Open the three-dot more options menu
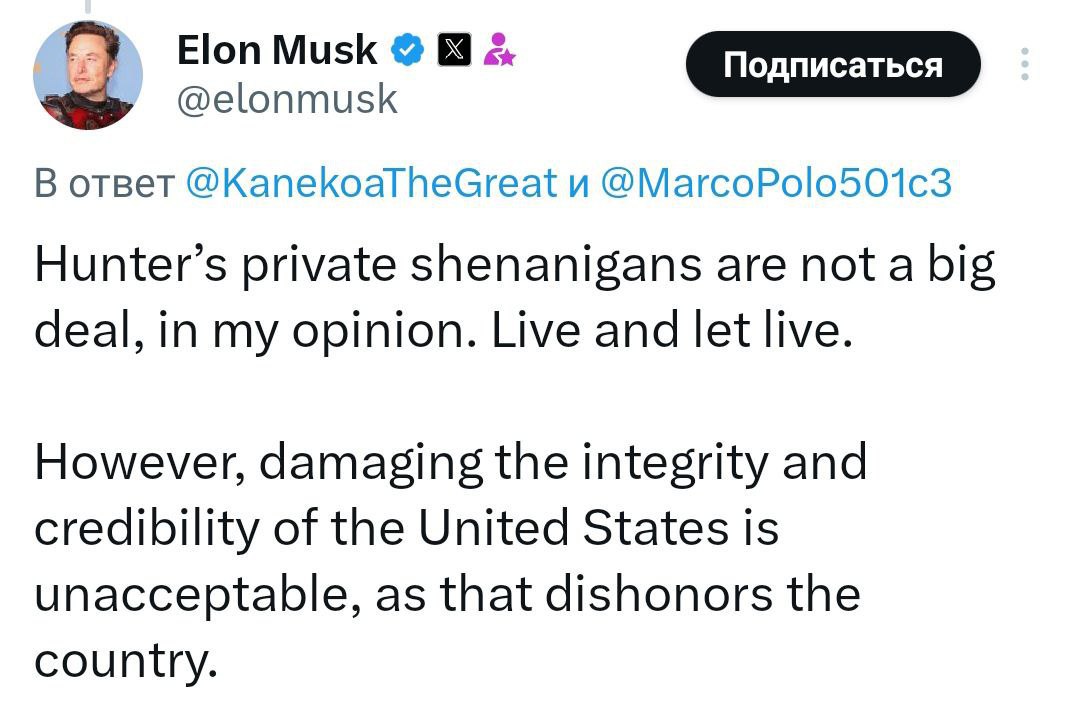Image resolution: width=1080 pixels, height=710 pixels. click(x=1023, y=64)
